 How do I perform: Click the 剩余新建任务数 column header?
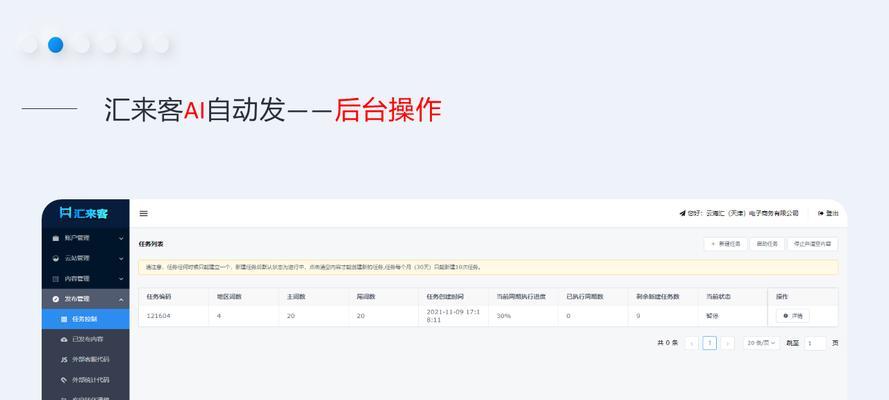click(658, 297)
